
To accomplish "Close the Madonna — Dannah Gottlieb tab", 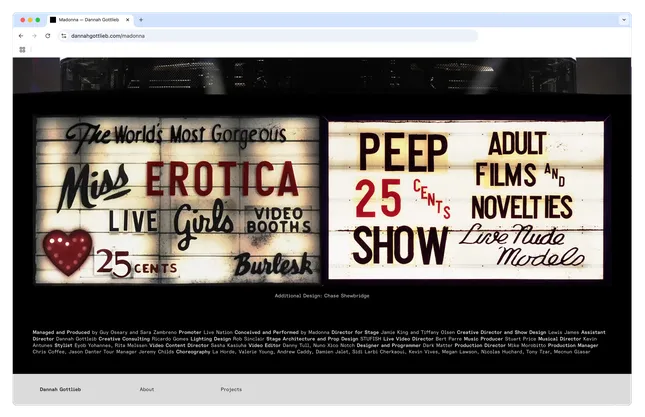I will [x=128, y=20].
